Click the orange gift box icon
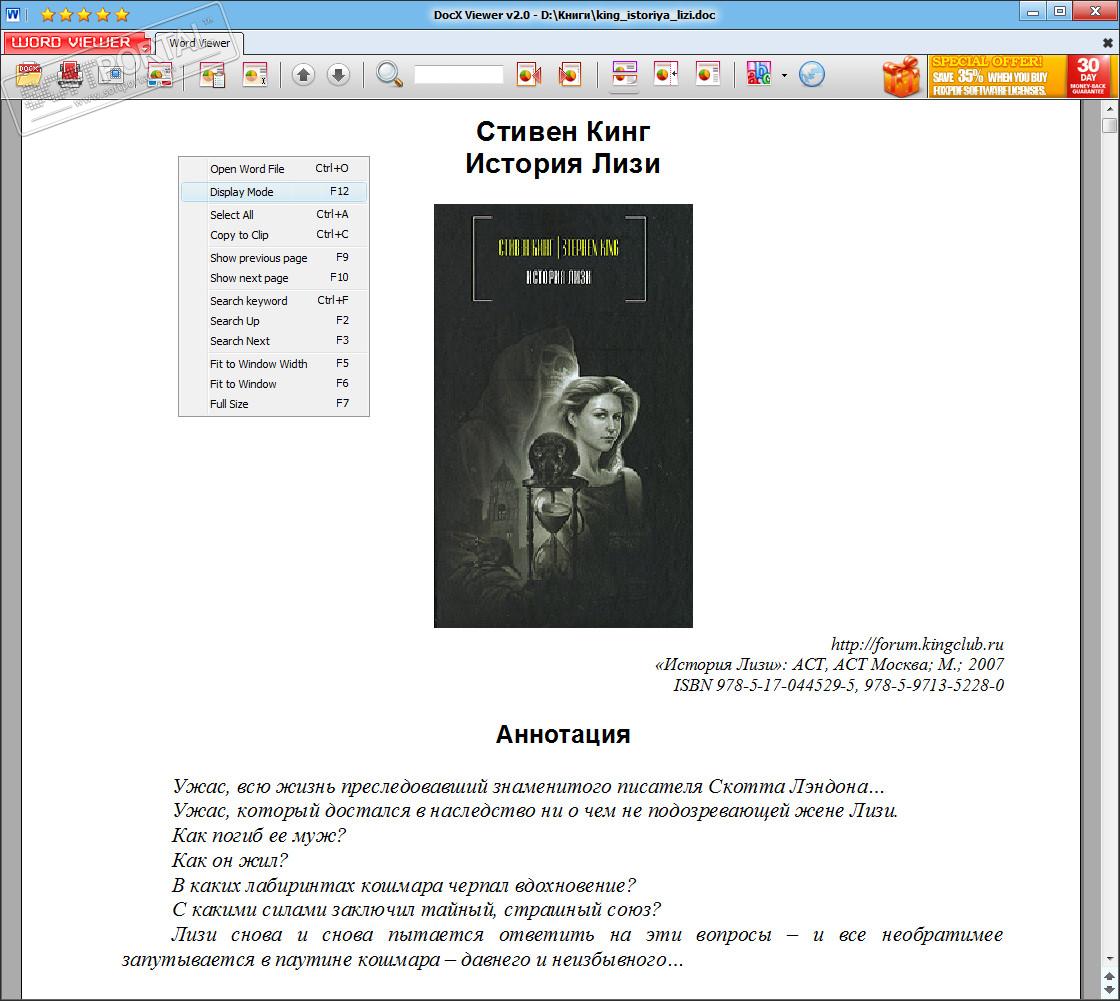 point(902,76)
